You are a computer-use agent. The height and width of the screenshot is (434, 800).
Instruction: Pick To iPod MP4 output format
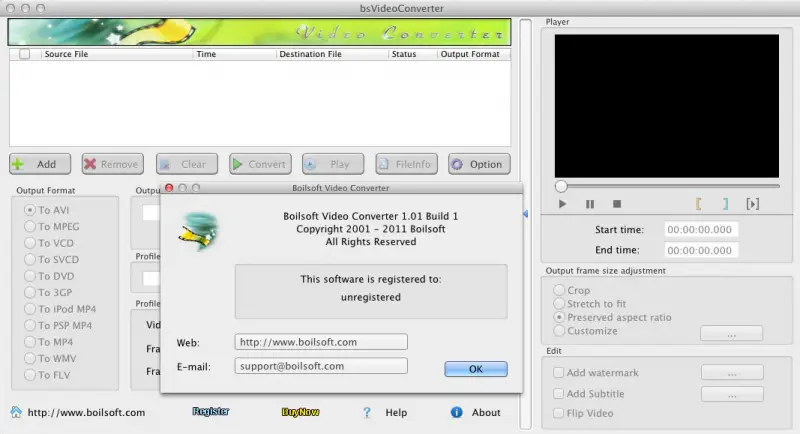click(30, 309)
